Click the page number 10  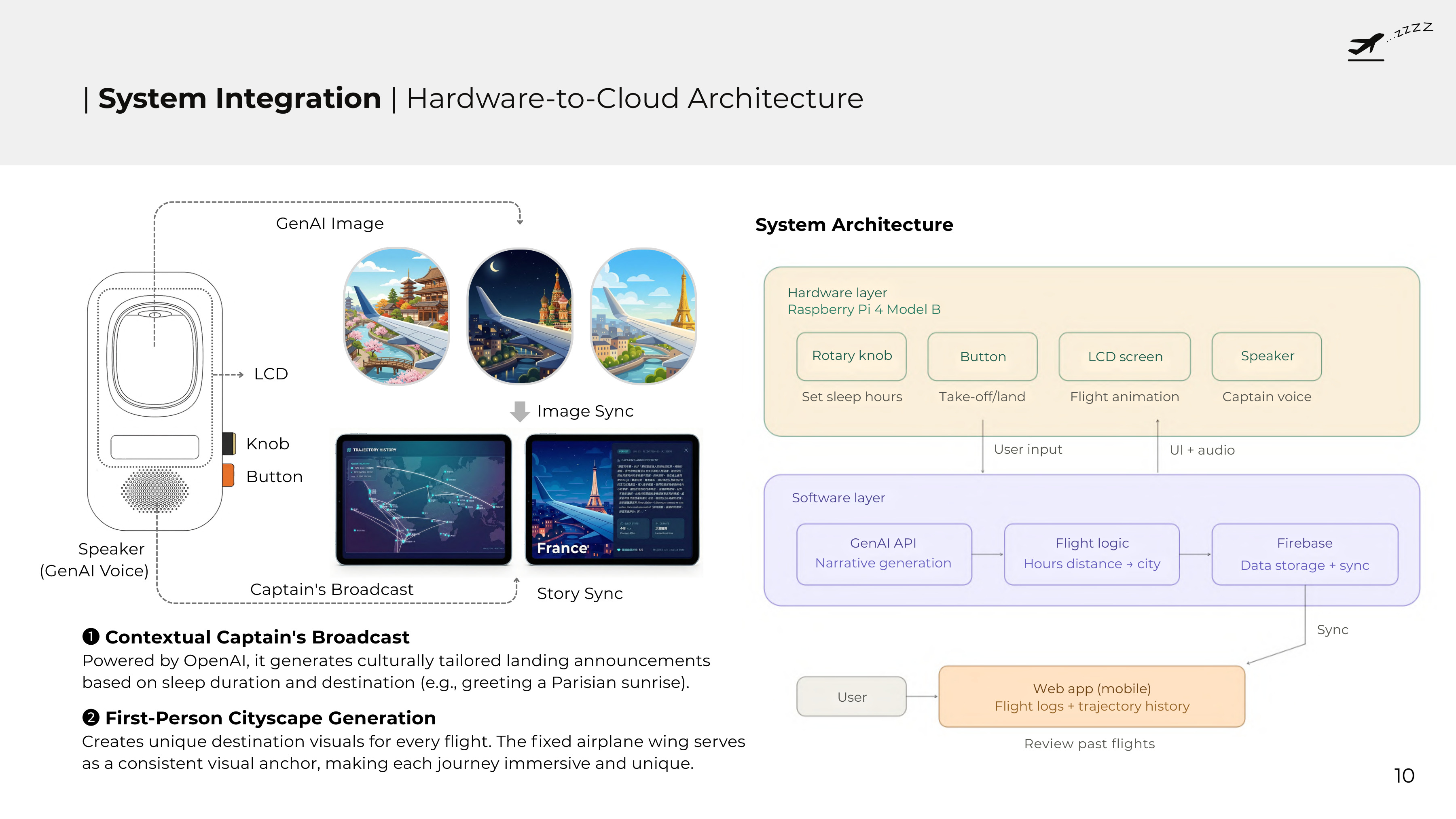click(x=1404, y=775)
